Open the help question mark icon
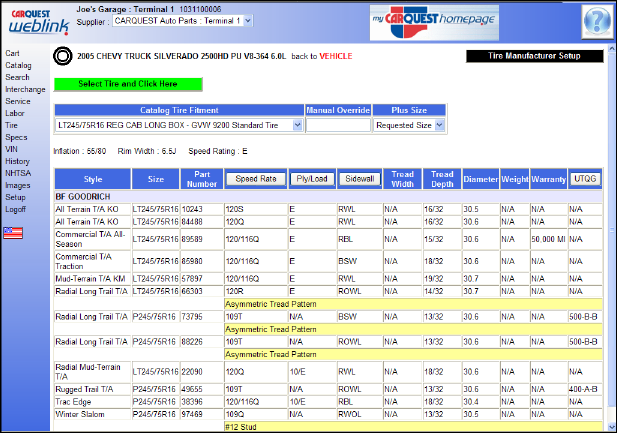The height and width of the screenshot is (433, 617). (597, 20)
